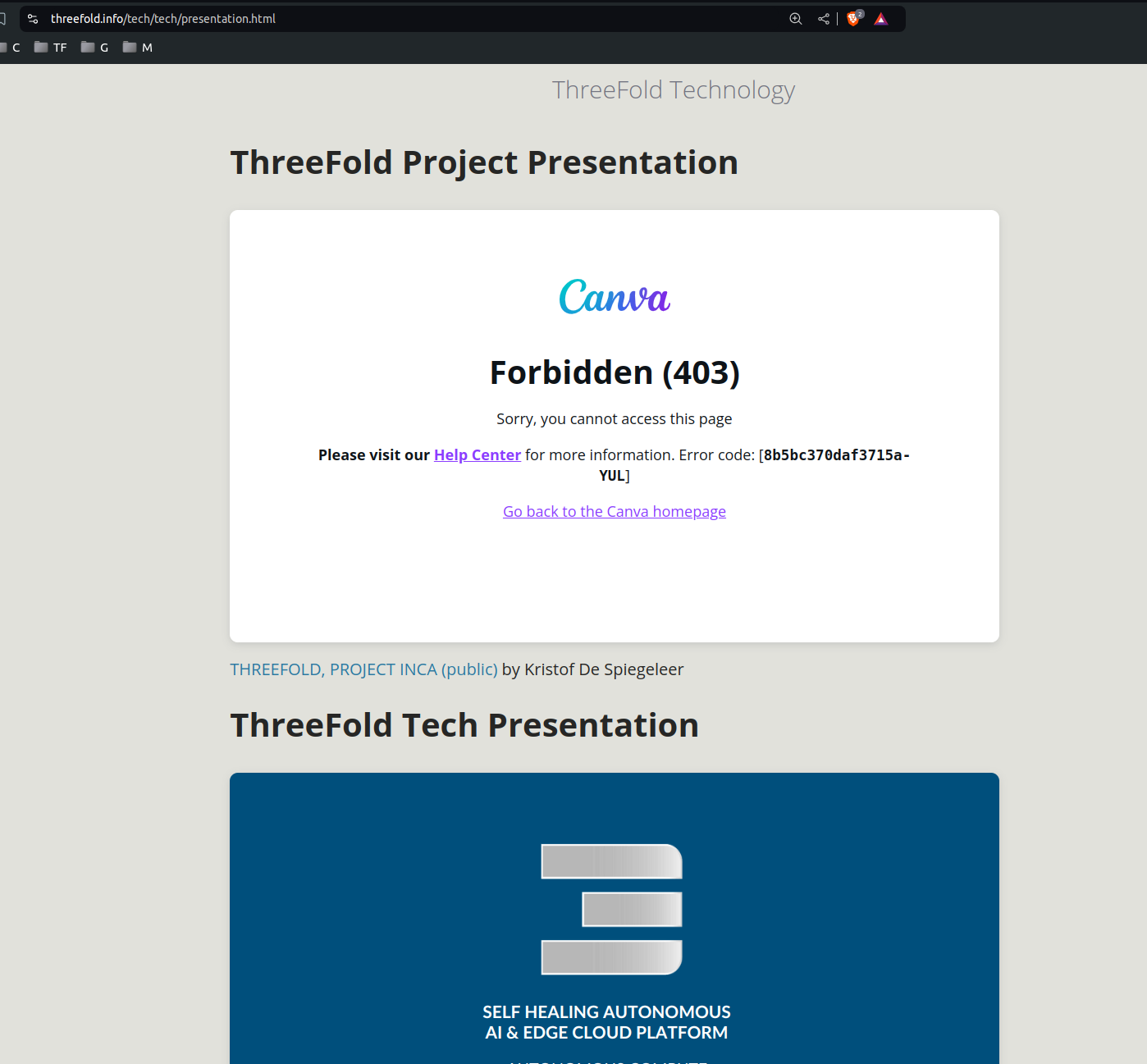The width and height of the screenshot is (1147, 1064).
Task: Click the zoom magnifier icon in address bar
Action: point(795,19)
